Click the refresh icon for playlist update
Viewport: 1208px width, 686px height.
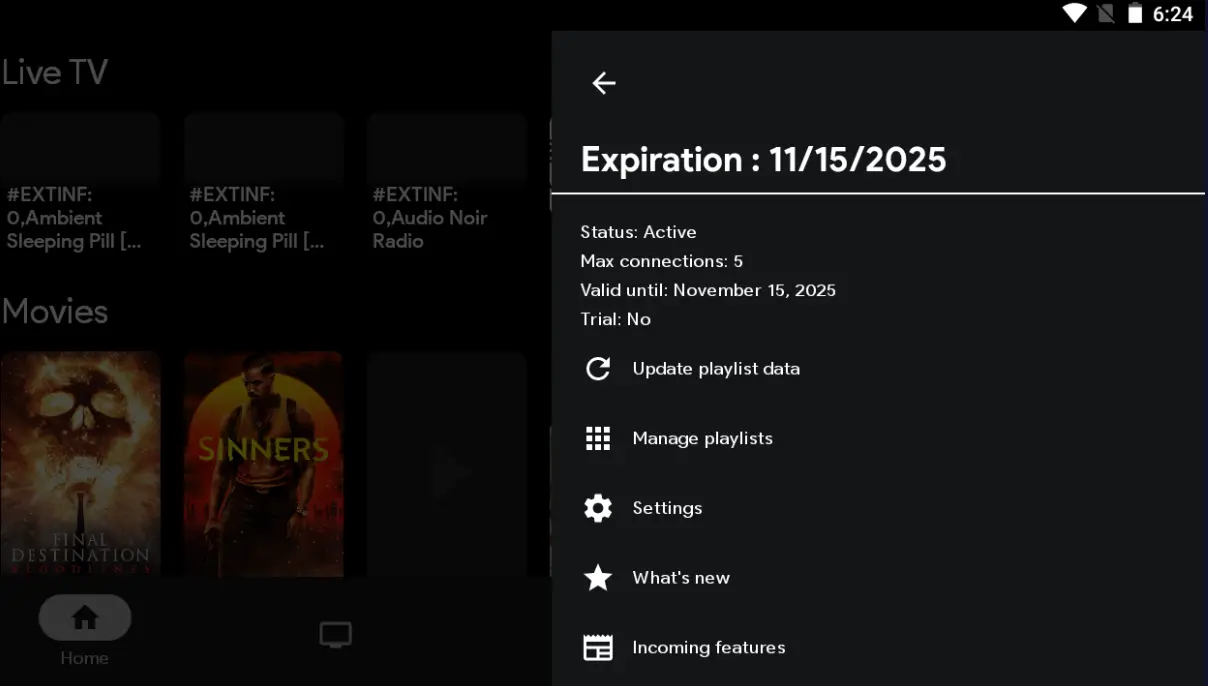point(598,369)
